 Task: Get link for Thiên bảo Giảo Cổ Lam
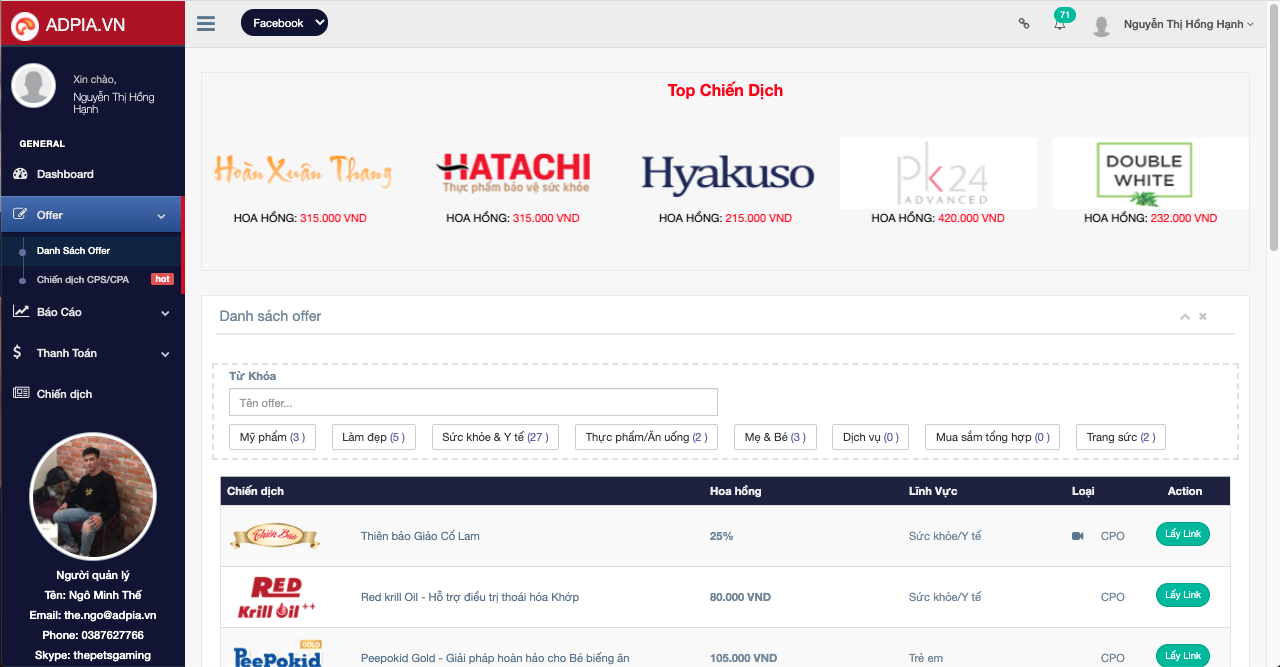(1182, 534)
